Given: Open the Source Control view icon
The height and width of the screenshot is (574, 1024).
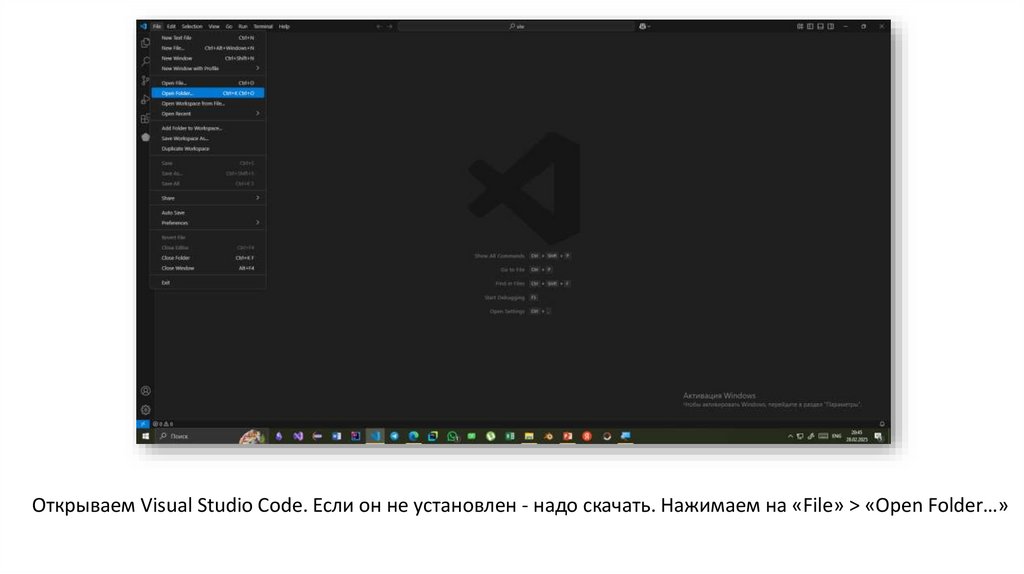Looking at the screenshot, I should click(146, 80).
